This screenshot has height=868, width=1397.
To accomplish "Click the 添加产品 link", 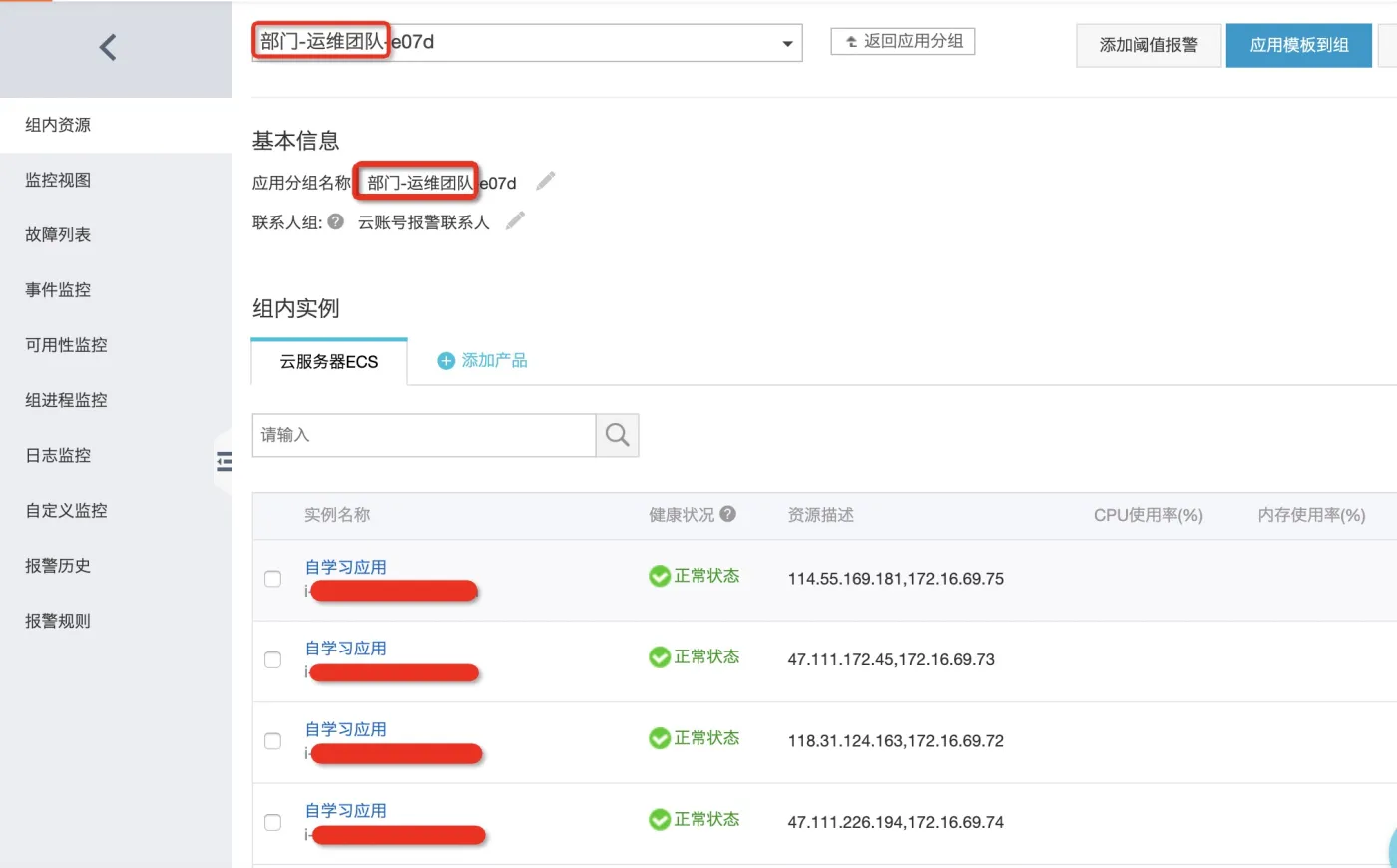I will click(494, 361).
